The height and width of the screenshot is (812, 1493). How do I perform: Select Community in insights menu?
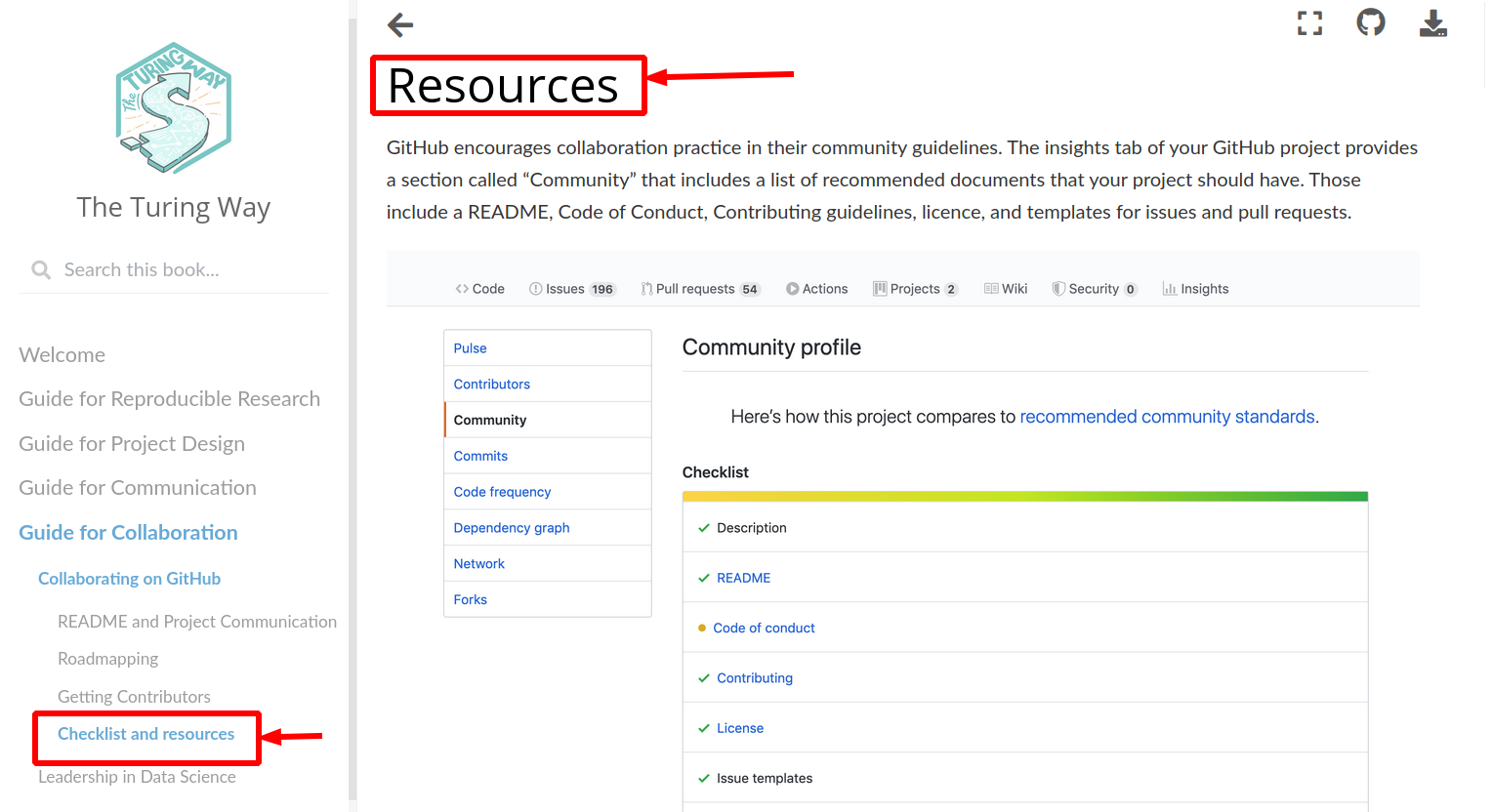coord(548,420)
